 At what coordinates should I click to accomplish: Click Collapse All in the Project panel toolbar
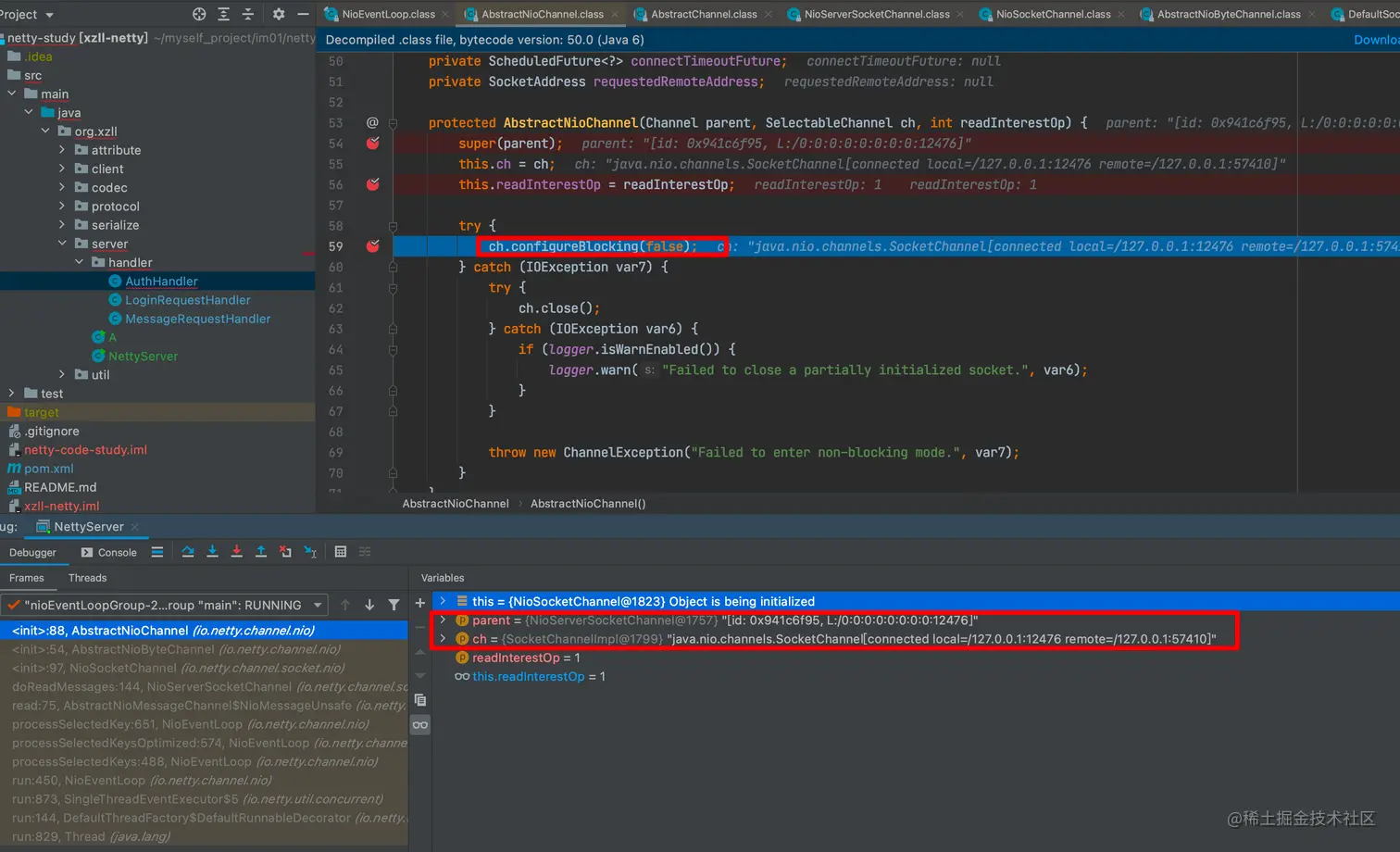pyautogui.click(x=247, y=14)
